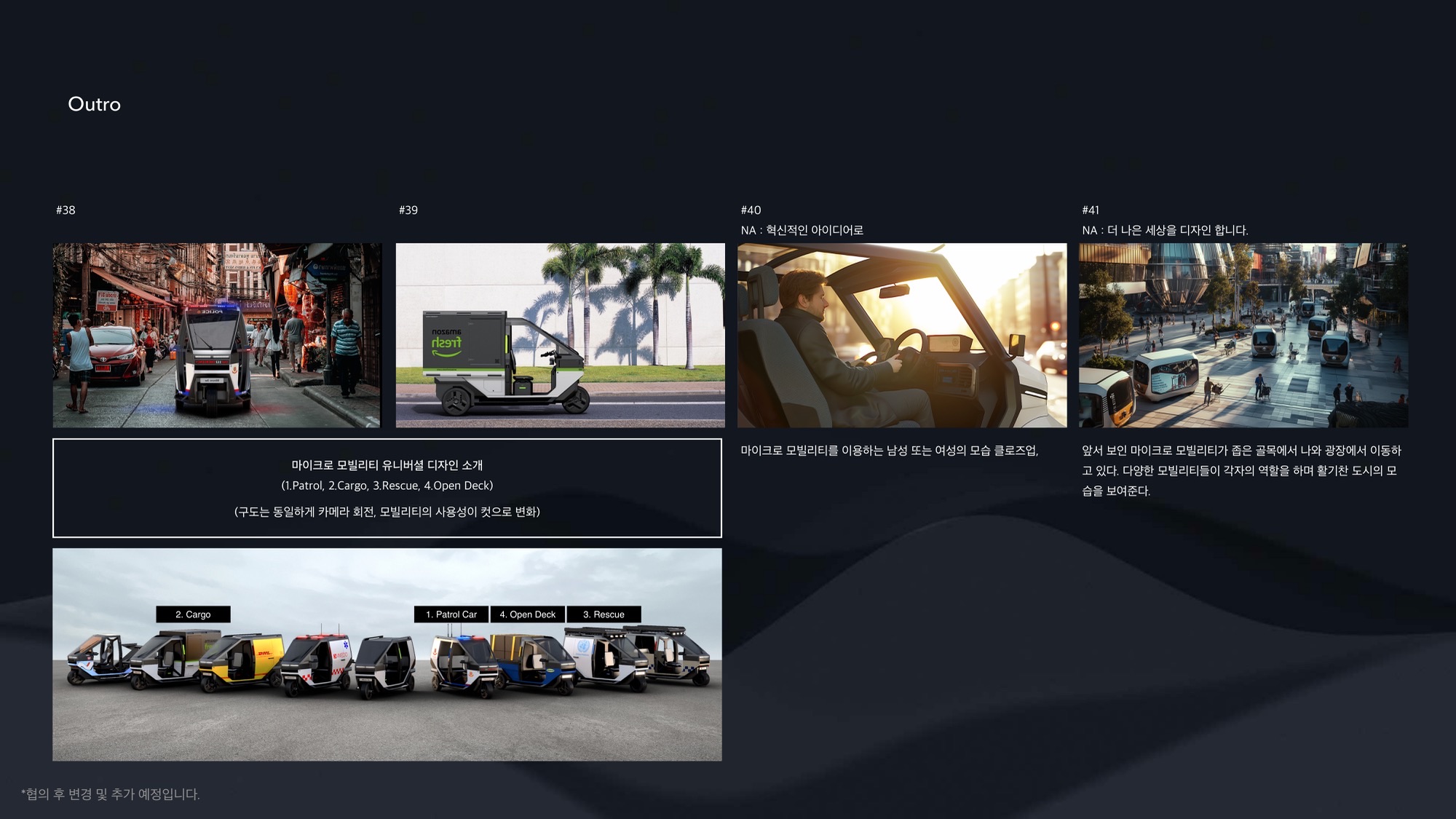
Task: Click the '구도는 동일하게 카메라 회전' note line
Action: [387, 512]
